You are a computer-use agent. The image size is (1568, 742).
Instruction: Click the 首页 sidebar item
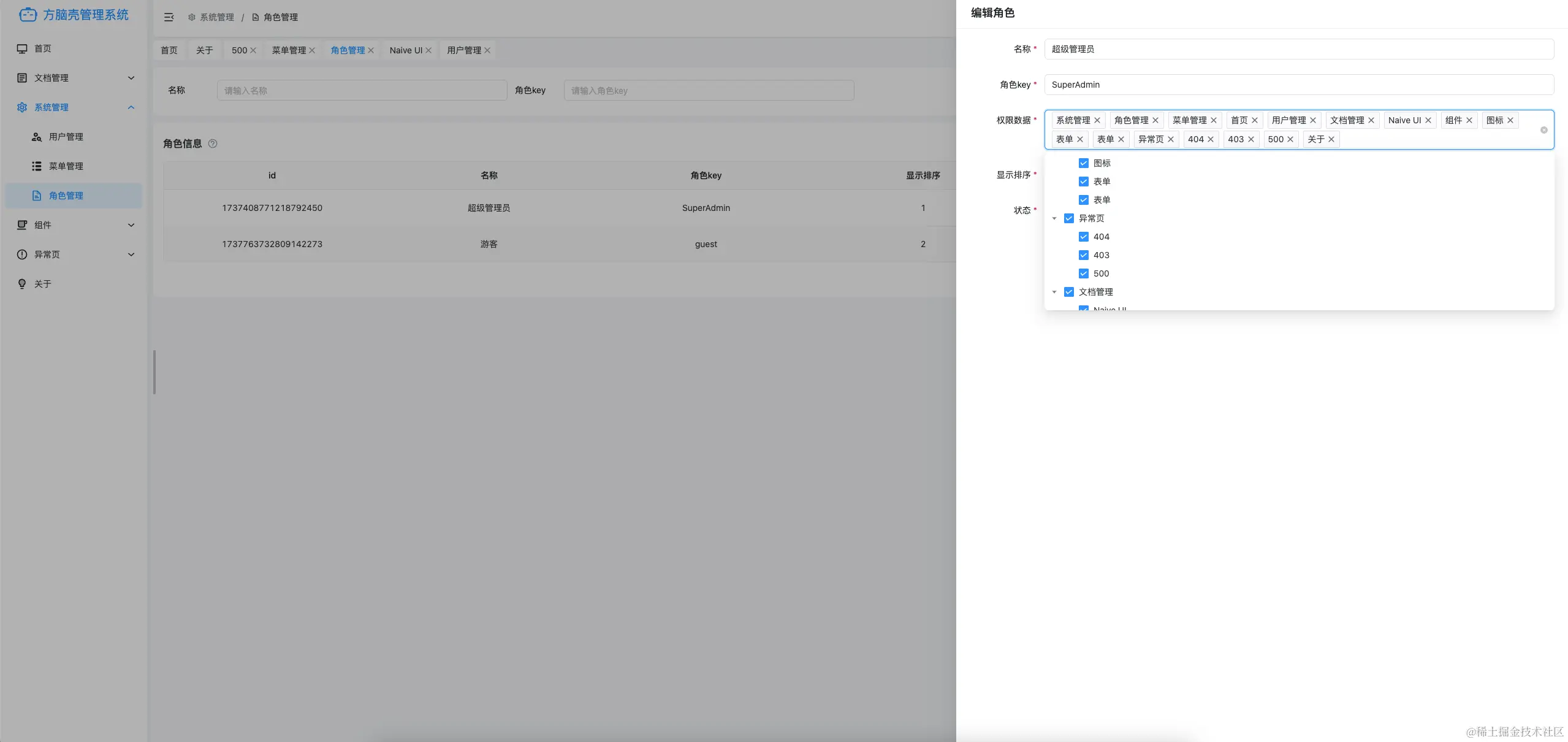43,48
